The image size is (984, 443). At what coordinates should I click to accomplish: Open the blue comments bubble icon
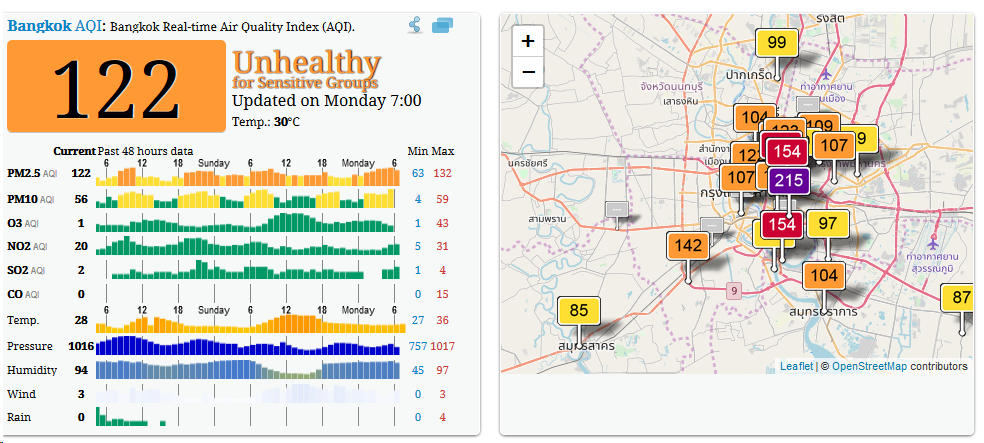tap(442, 26)
